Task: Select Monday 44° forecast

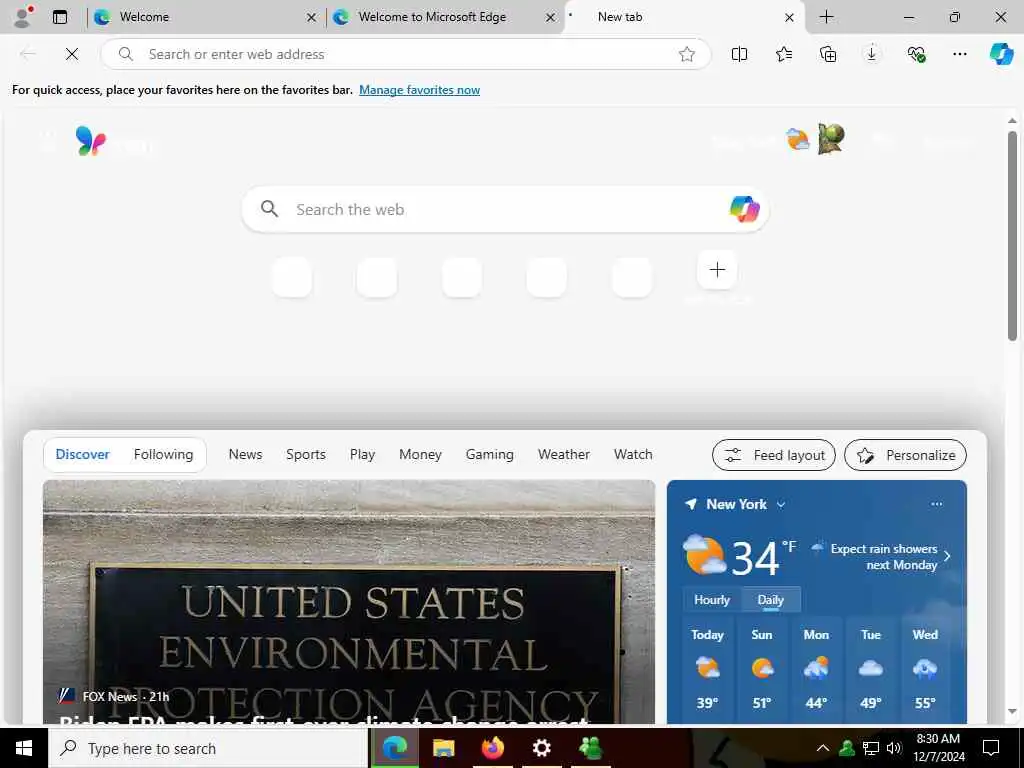Action: pyautogui.click(x=816, y=669)
